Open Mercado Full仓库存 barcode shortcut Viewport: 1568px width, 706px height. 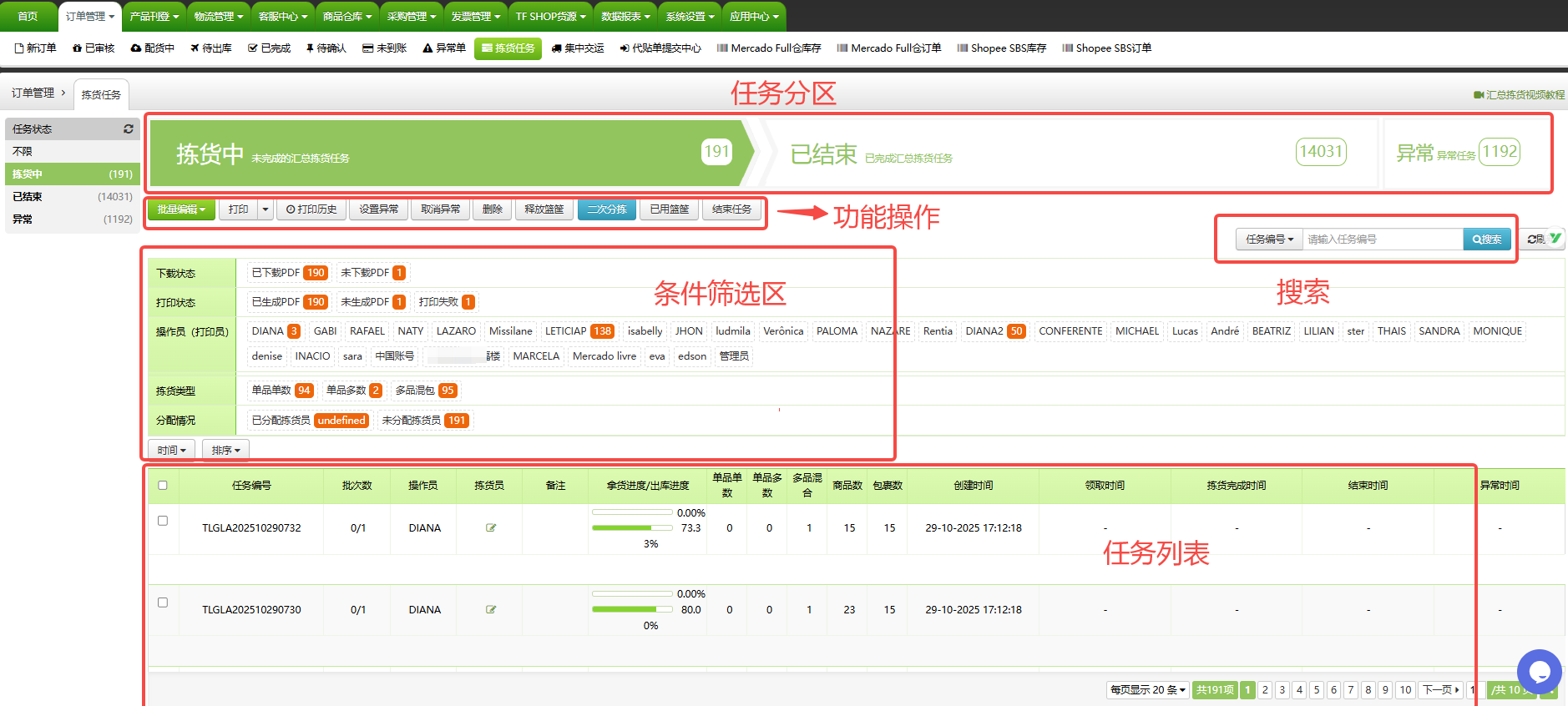pos(769,48)
